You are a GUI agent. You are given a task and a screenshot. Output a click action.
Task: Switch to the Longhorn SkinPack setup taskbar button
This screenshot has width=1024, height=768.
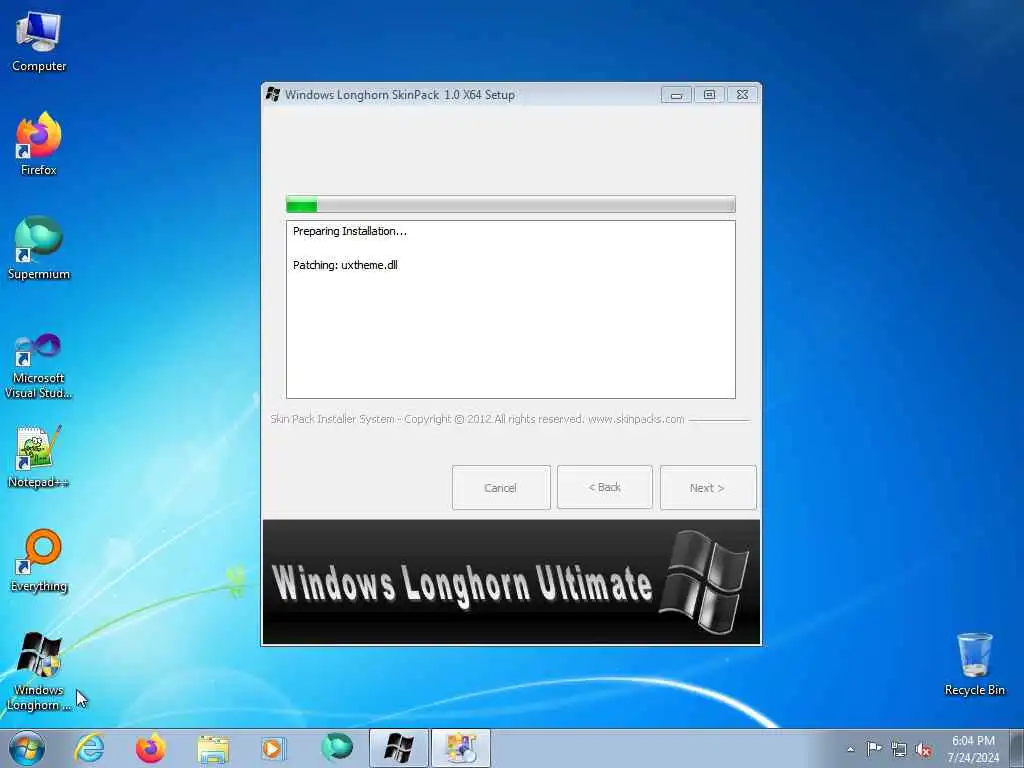tap(399, 748)
